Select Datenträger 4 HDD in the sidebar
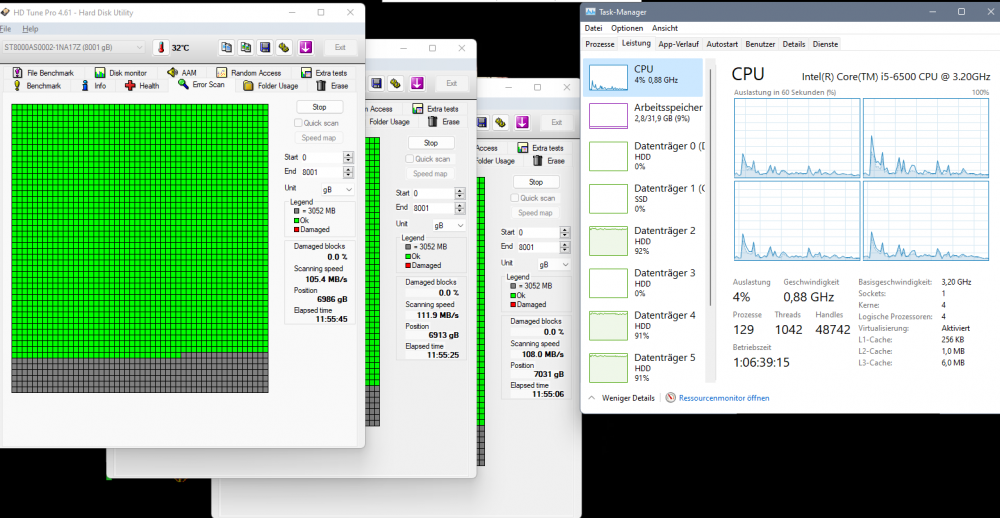This screenshot has width=1000, height=518. click(x=643, y=325)
